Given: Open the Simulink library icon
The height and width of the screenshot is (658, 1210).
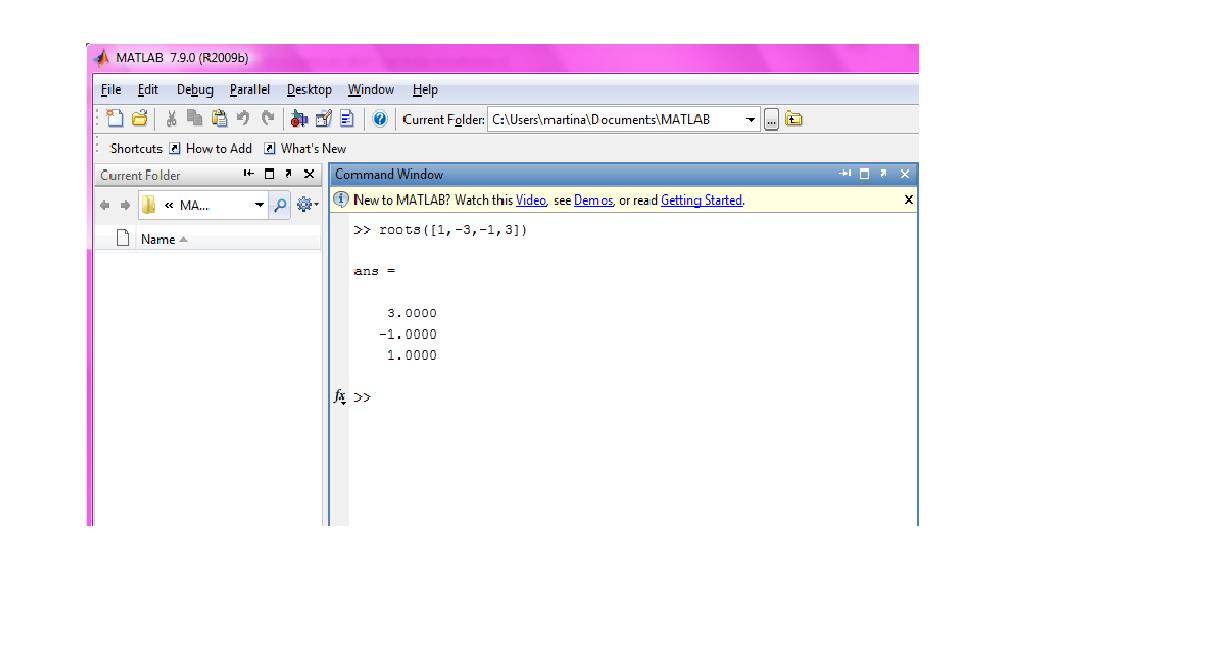Looking at the screenshot, I should click(x=299, y=119).
